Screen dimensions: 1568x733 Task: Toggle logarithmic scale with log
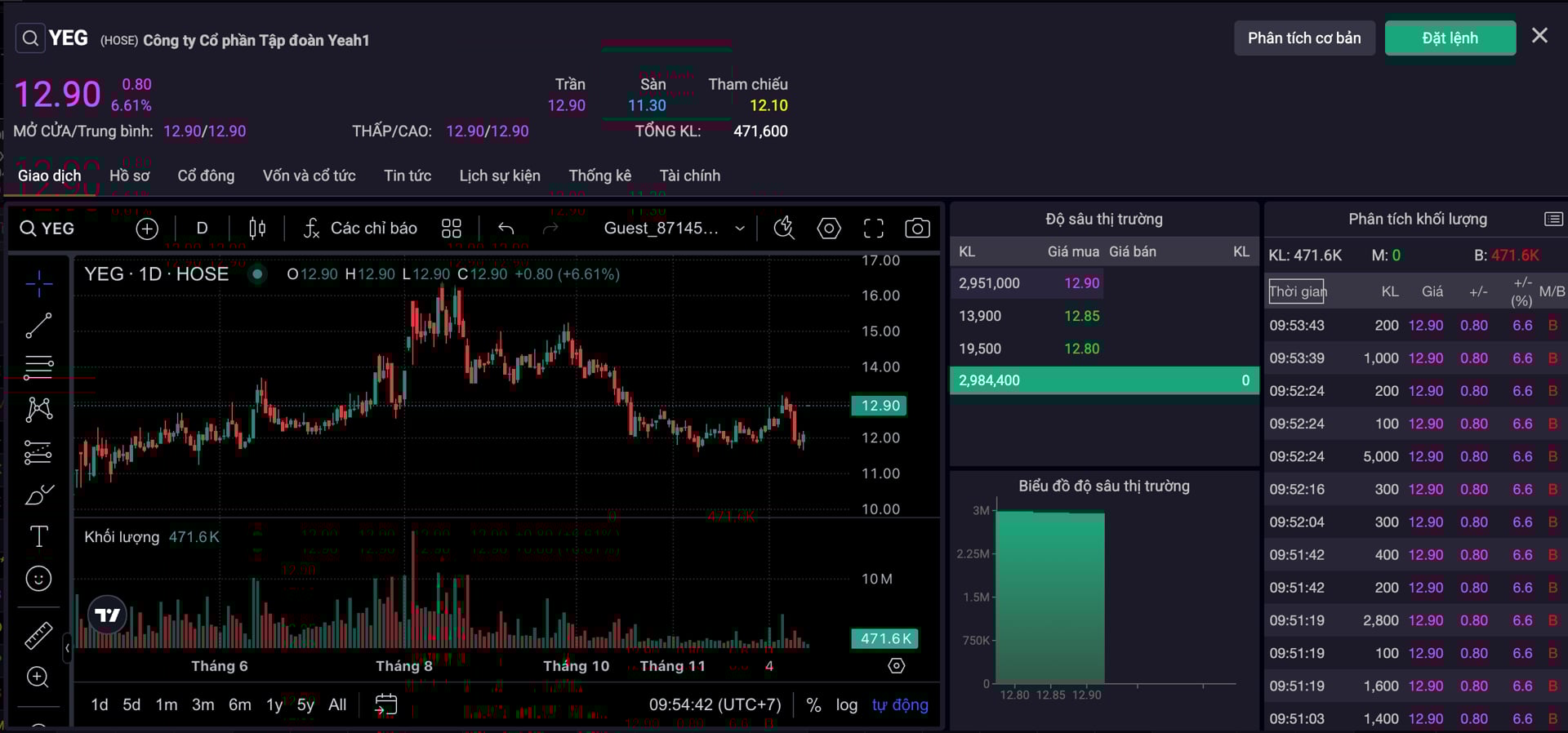[846, 705]
